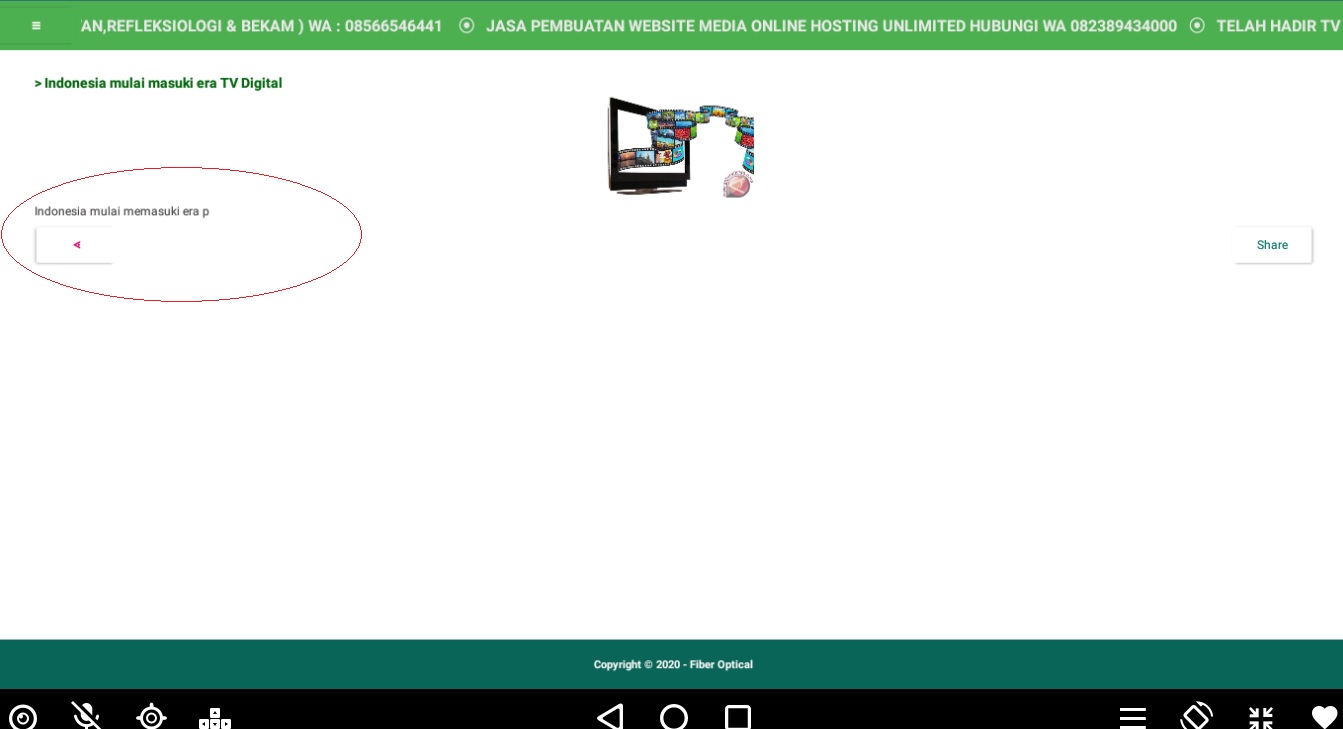
Task: Open the green hamburger menu
Action: click(x=36, y=26)
